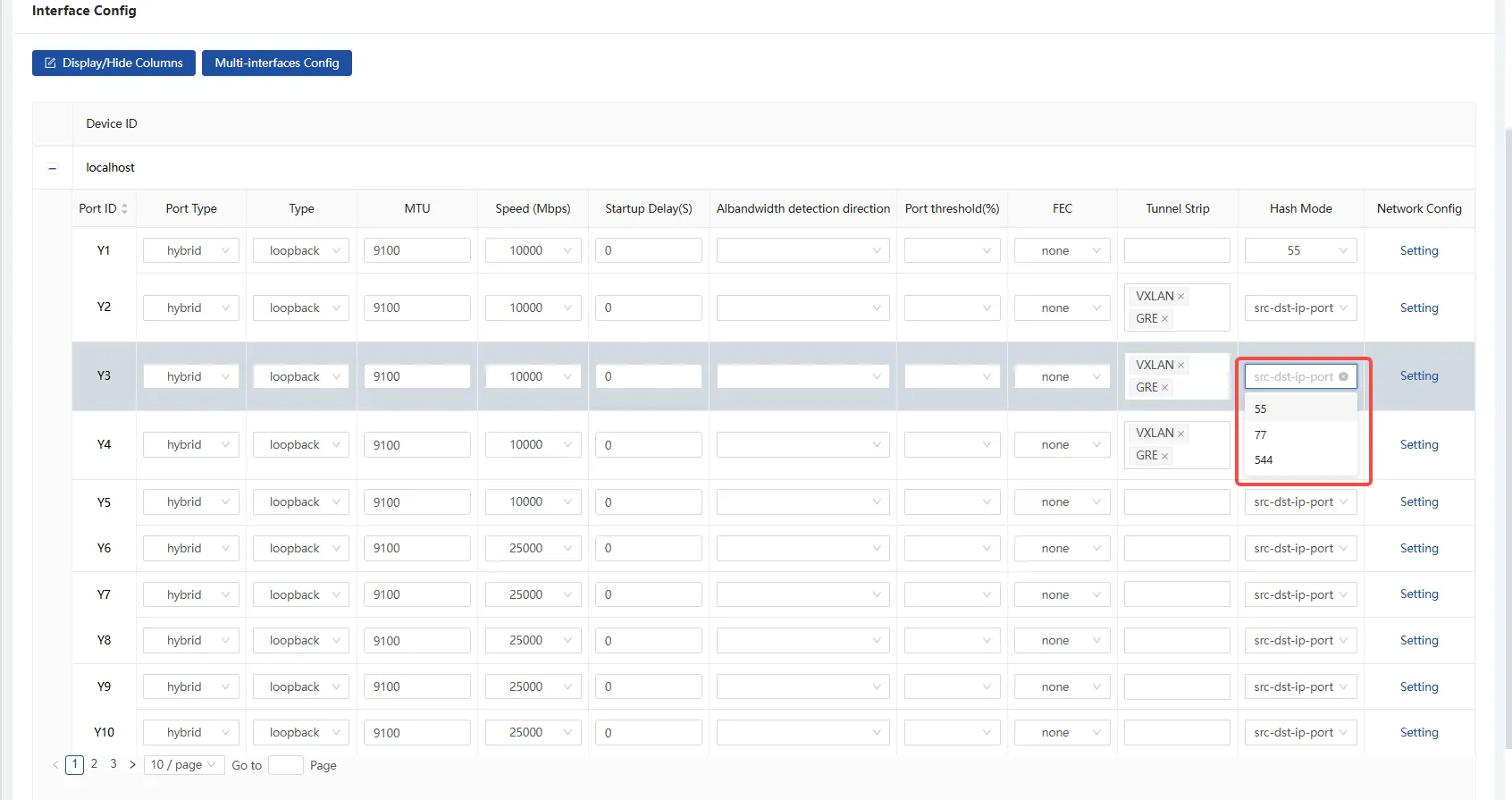Screen dimensions: 1512x800
Task: Click the Y4 port ID cell
Action: coord(104,444)
